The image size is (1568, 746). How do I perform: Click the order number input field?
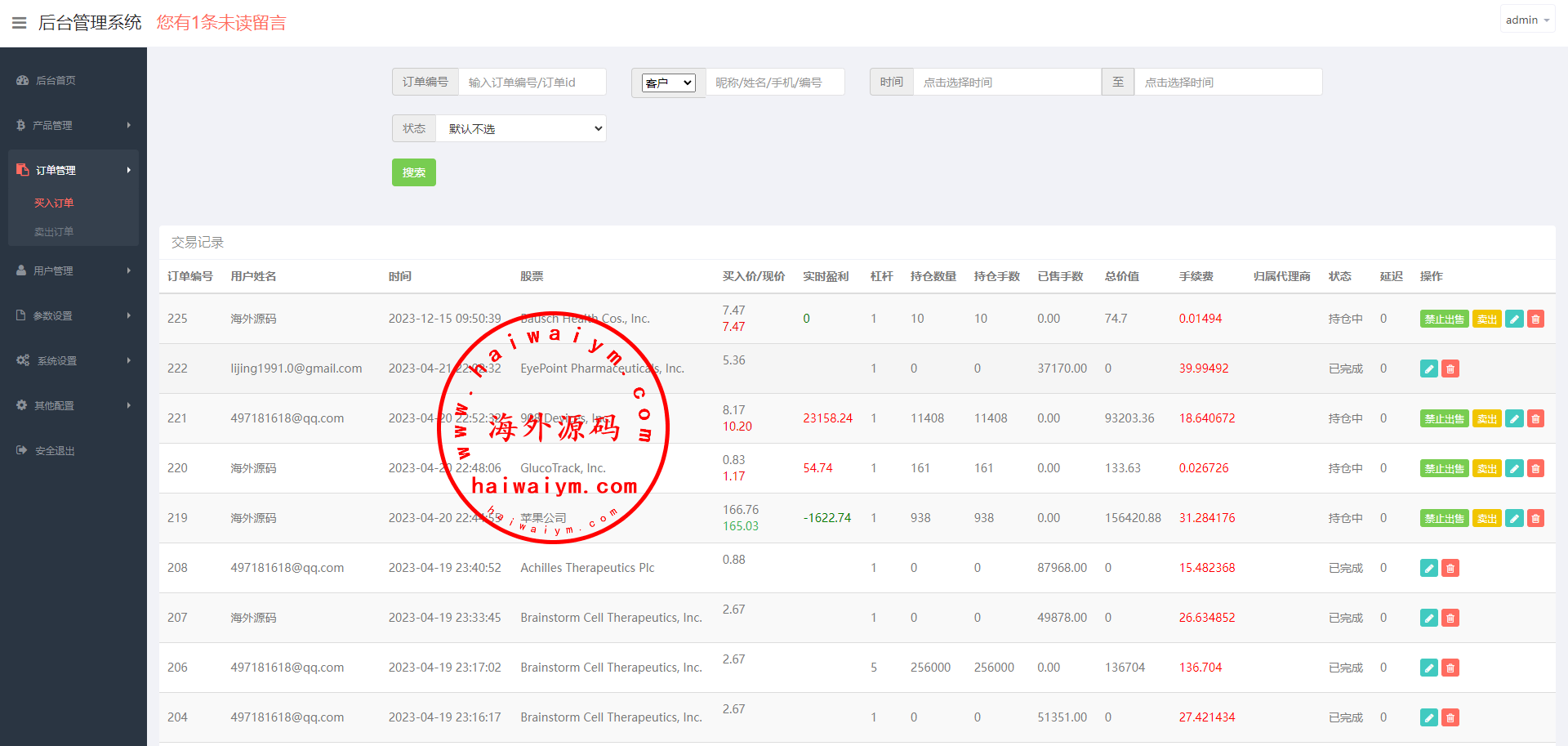[x=532, y=83]
